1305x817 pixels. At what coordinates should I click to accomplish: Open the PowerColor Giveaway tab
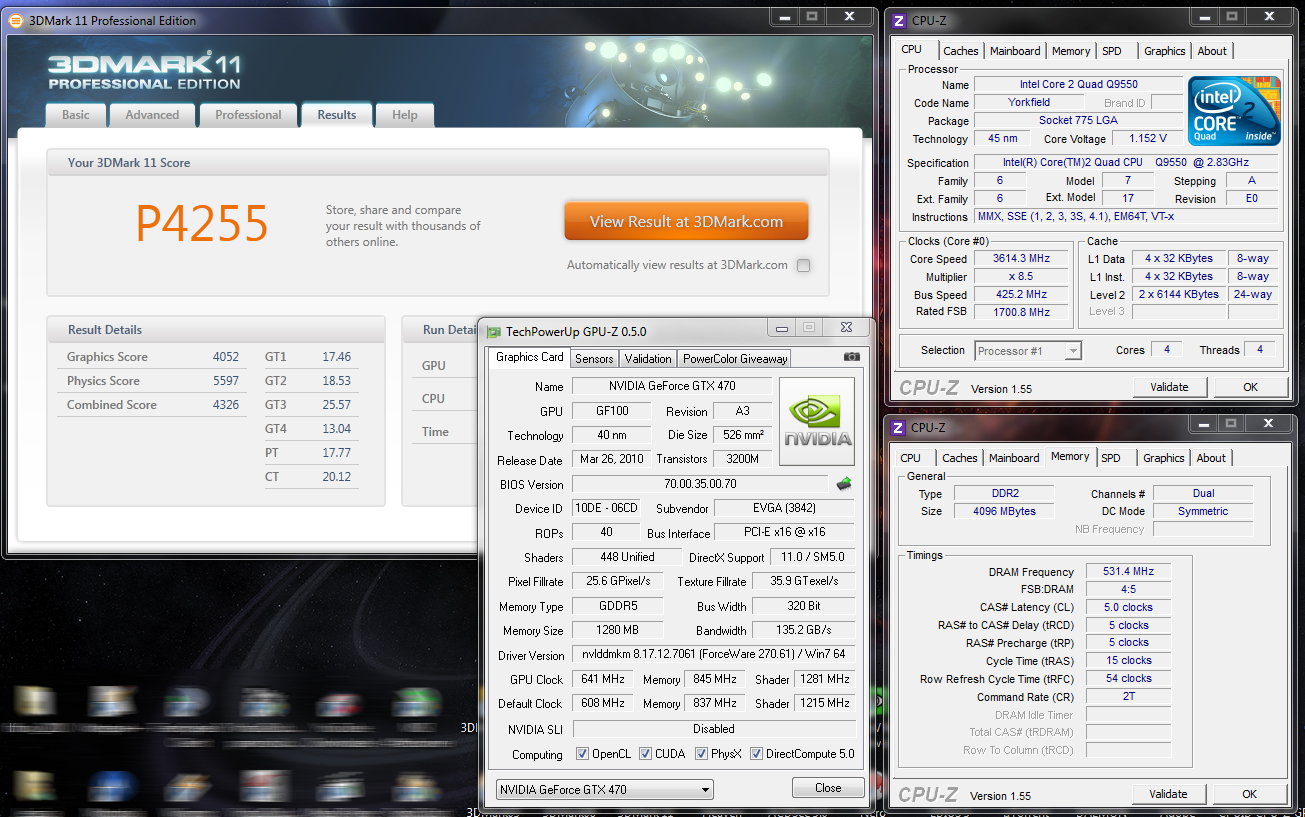click(735, 359)
